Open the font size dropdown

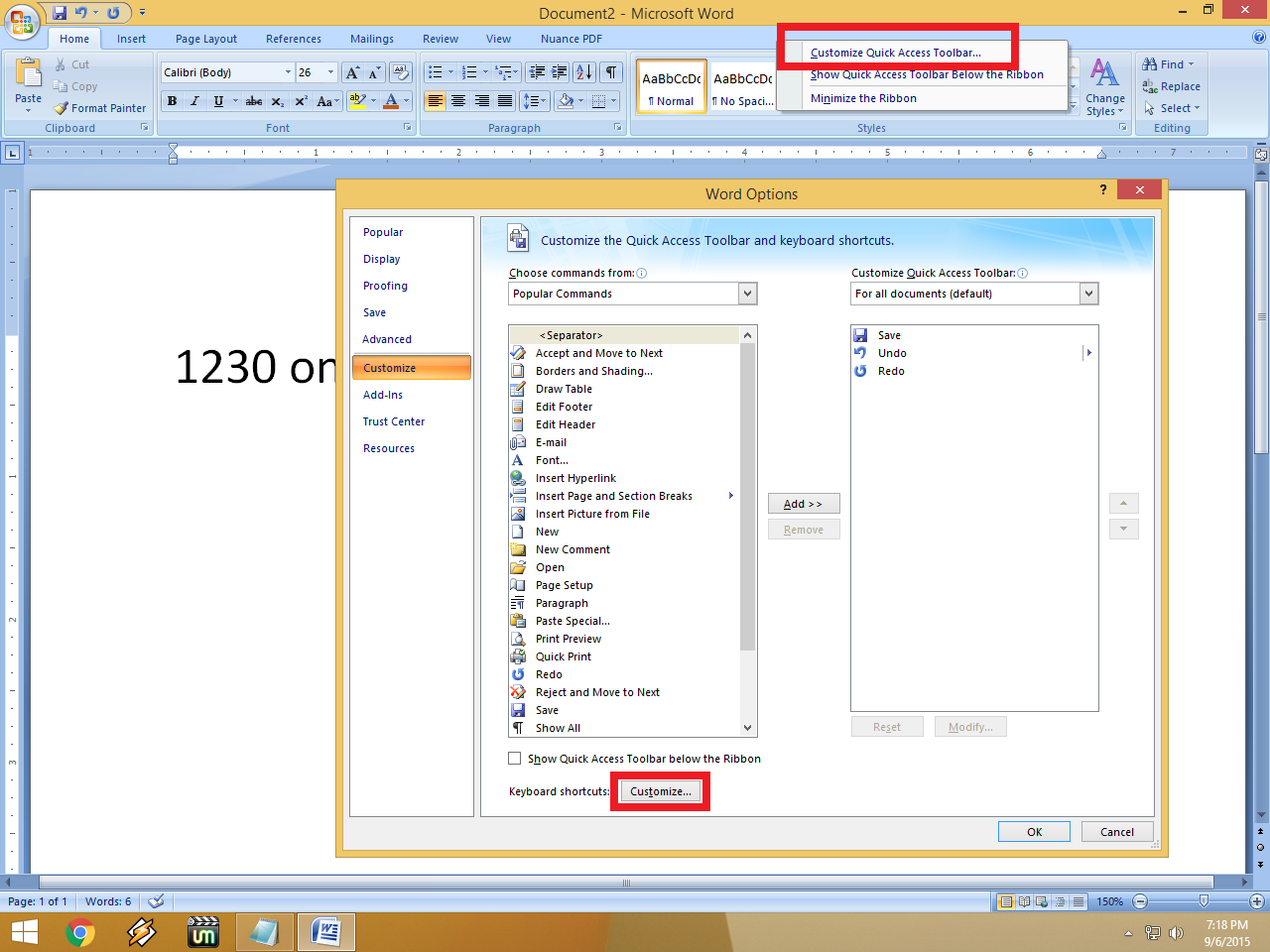(330, 72)
